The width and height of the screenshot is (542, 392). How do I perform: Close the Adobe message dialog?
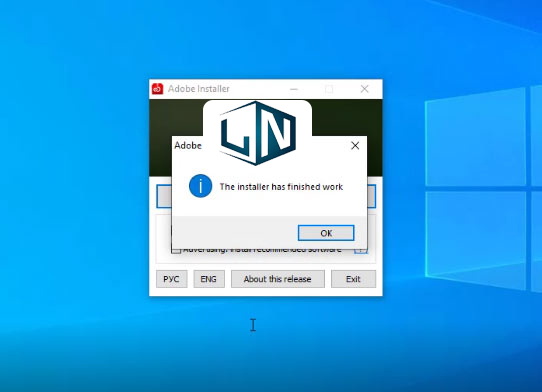coord(355,146)
